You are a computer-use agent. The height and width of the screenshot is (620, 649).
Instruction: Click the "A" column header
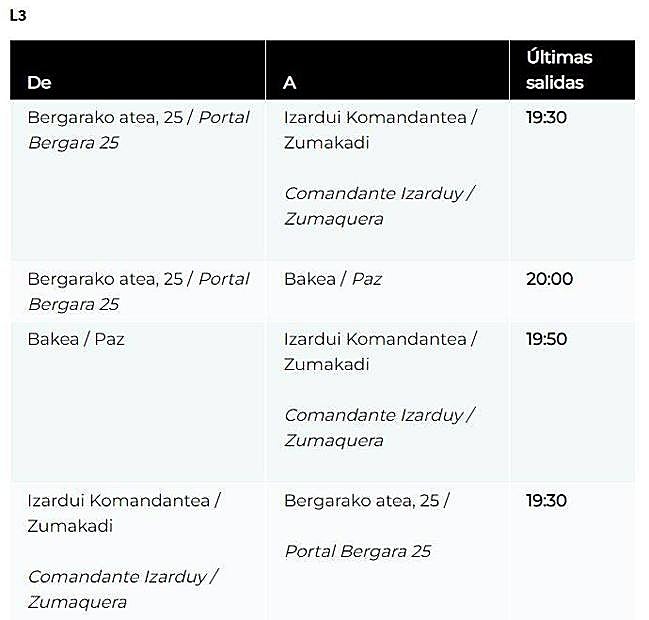click(289, 83)
